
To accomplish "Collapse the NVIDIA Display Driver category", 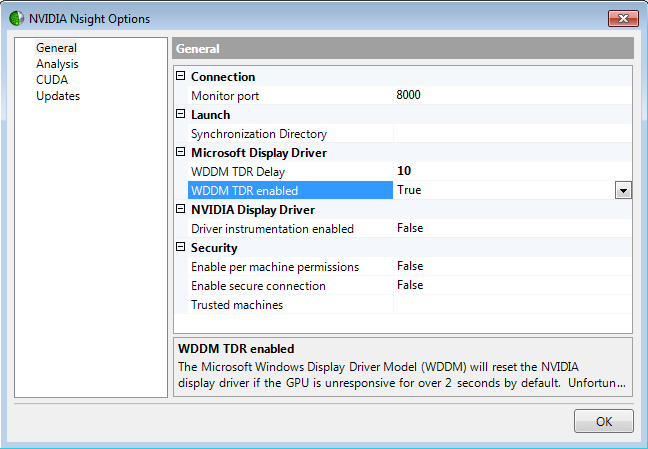I will (181, 209).
